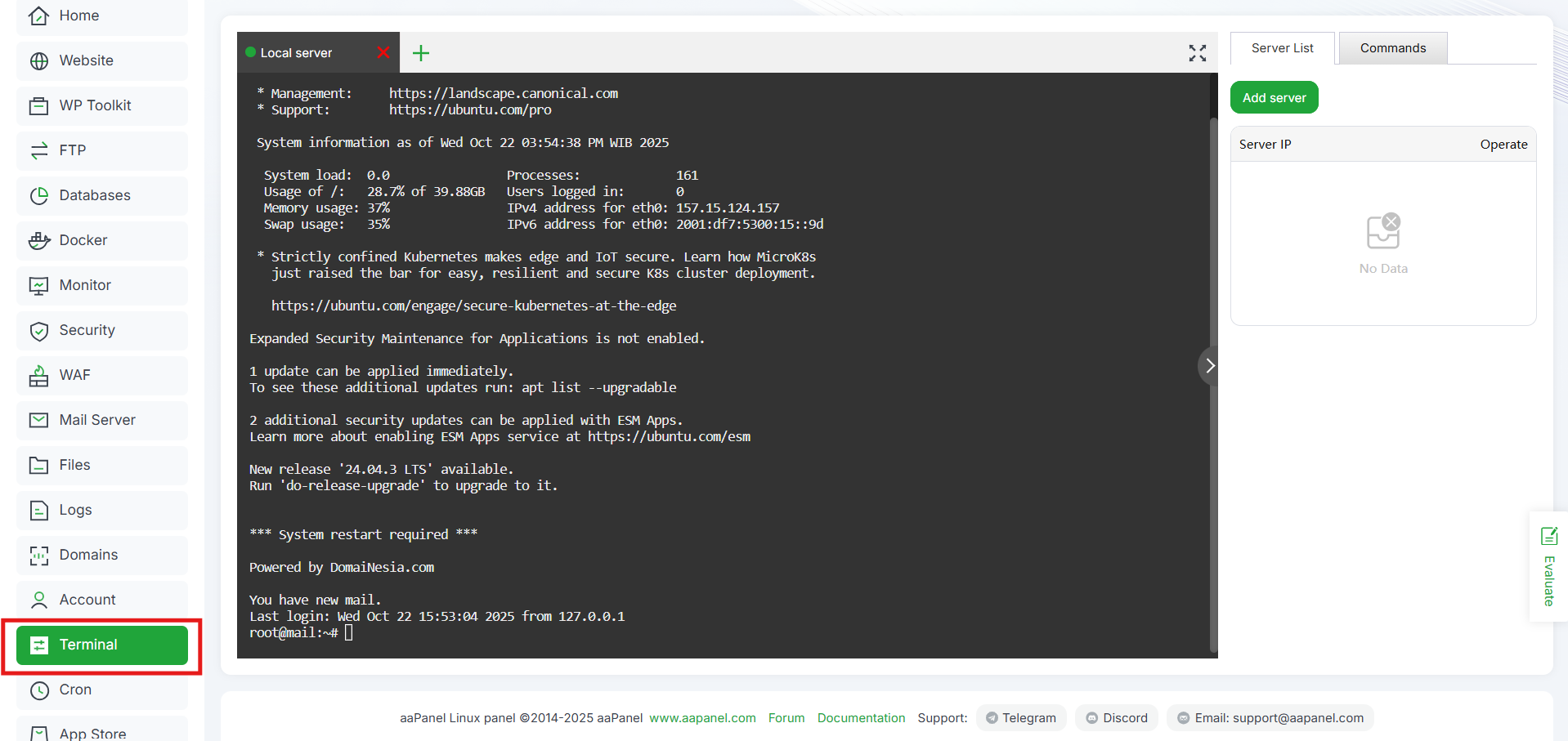Open the Website globe icon
This screenshot has width=1568, height=741.
38,60
